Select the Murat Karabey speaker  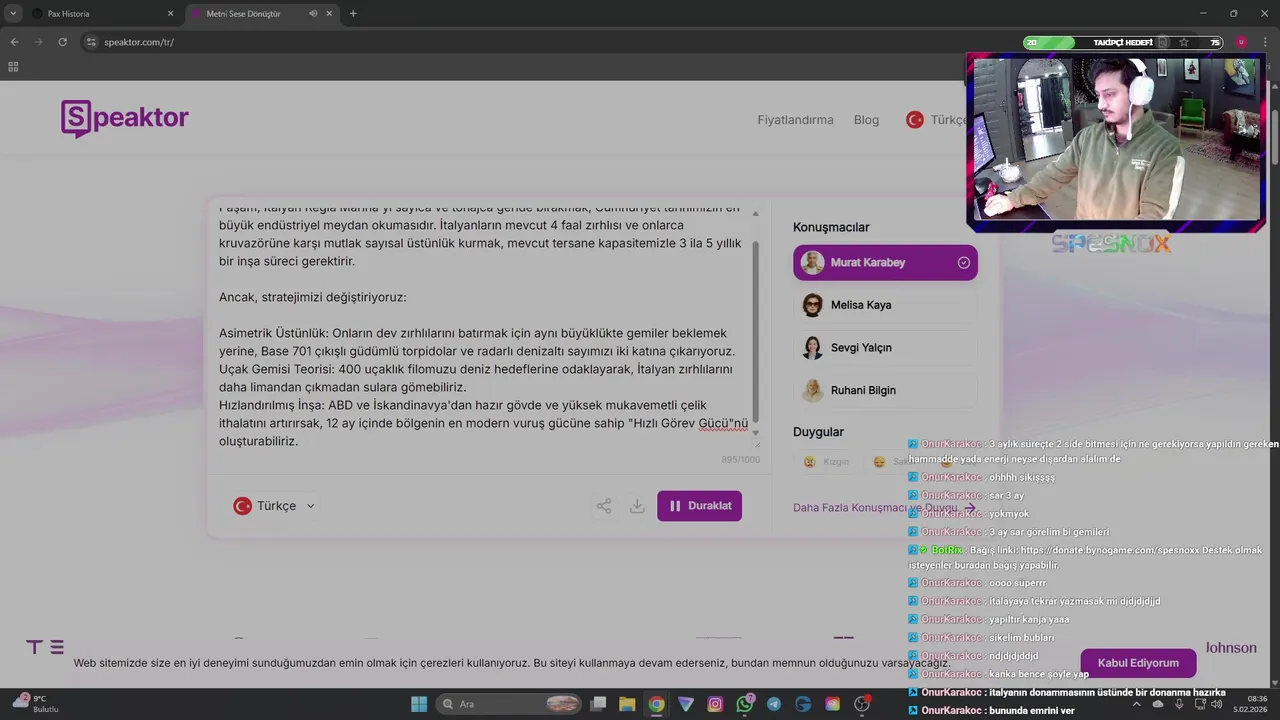(885, 263)
